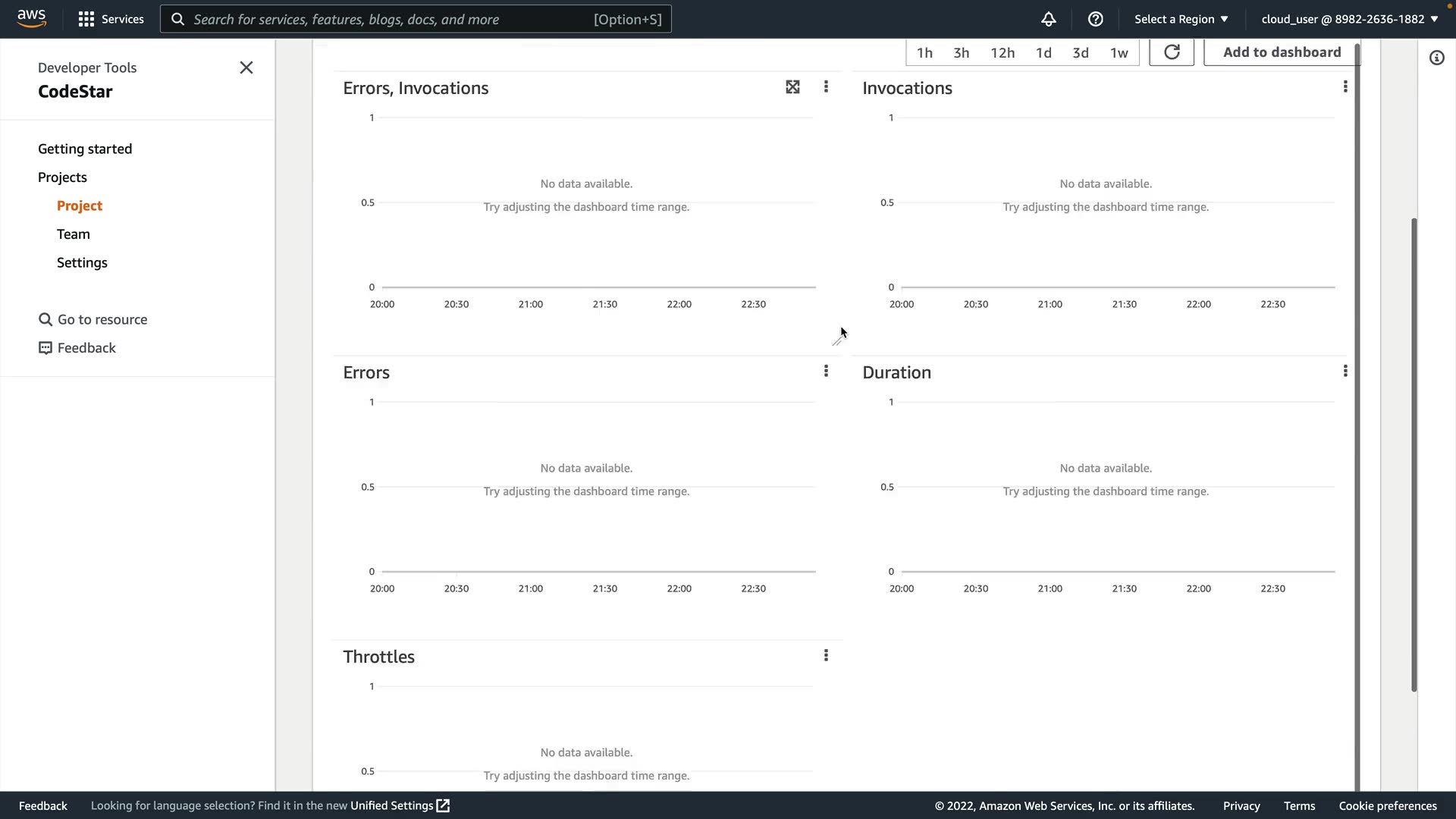Screen dimensions: 1456x819
Task: Expand the Select a Region dropdown
Action: click(x=1181, y=19)
